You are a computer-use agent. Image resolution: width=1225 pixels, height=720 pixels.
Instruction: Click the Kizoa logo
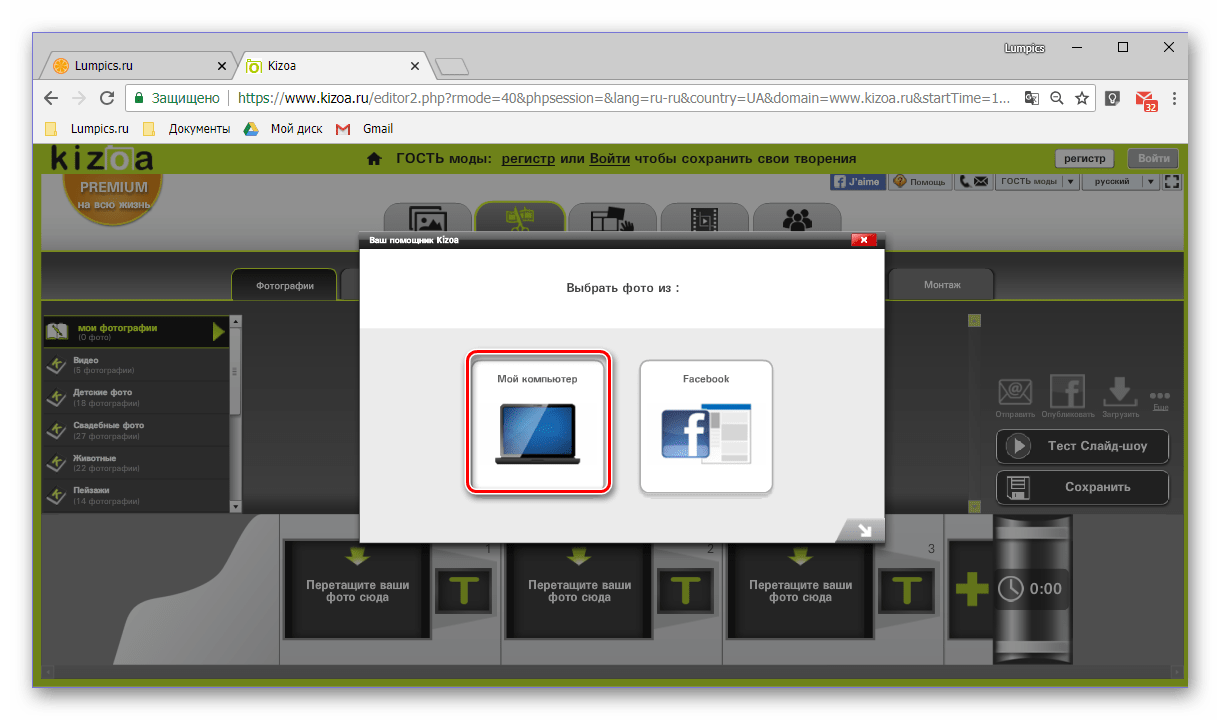[x=103, y=159]
